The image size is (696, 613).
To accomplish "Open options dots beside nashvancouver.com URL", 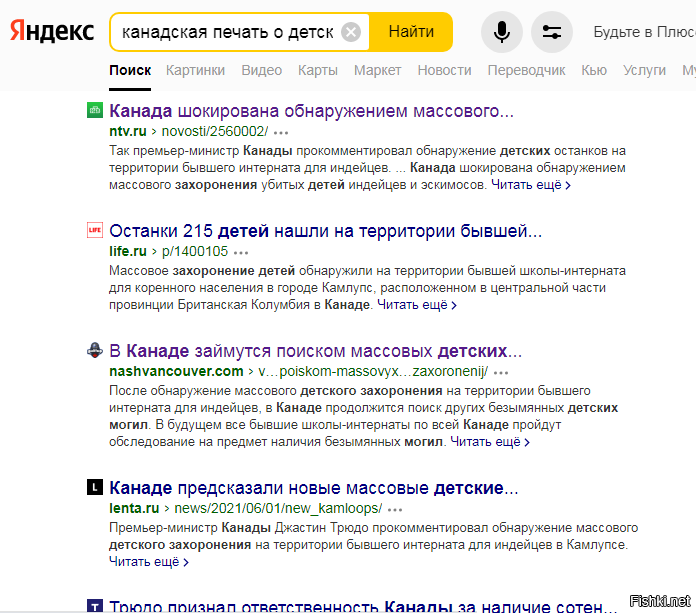I will (x=501, y=372).
